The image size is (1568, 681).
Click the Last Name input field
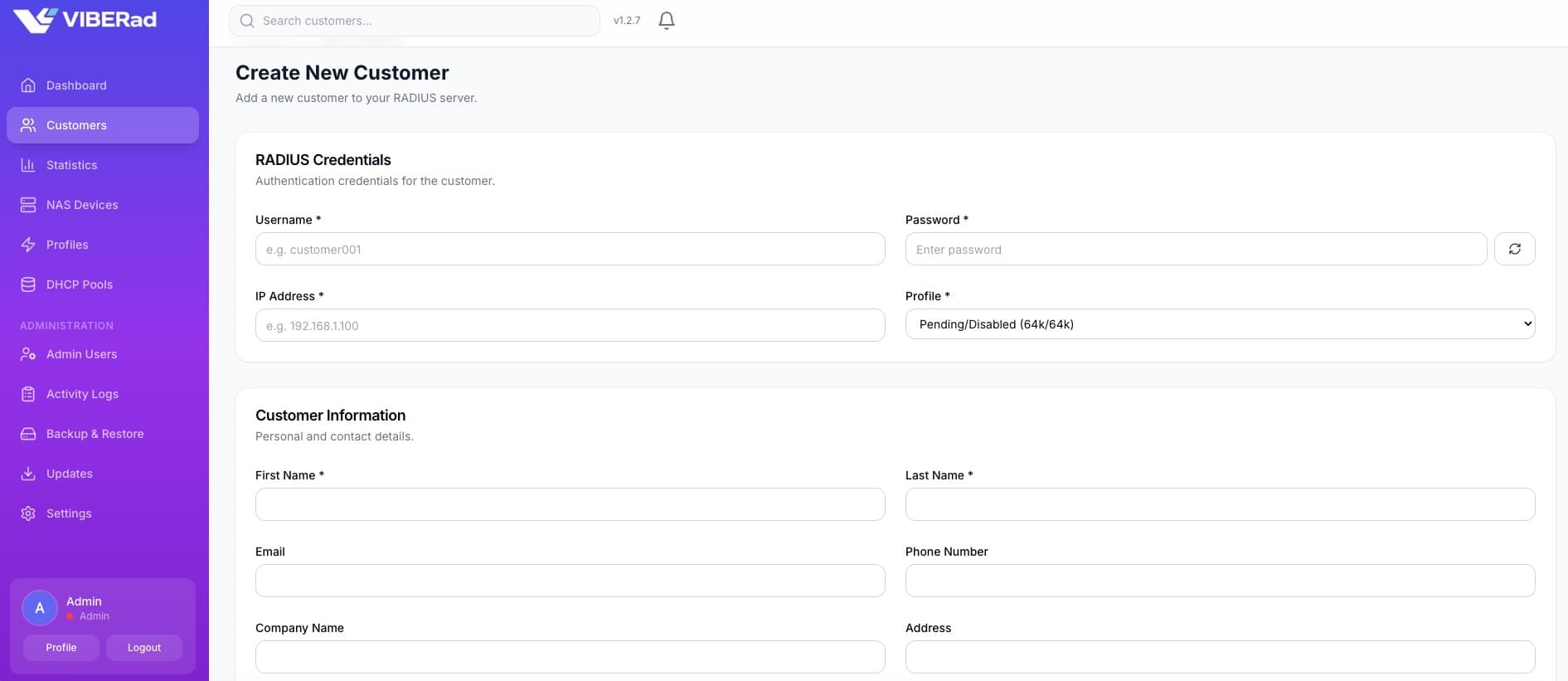[1220, 504]
